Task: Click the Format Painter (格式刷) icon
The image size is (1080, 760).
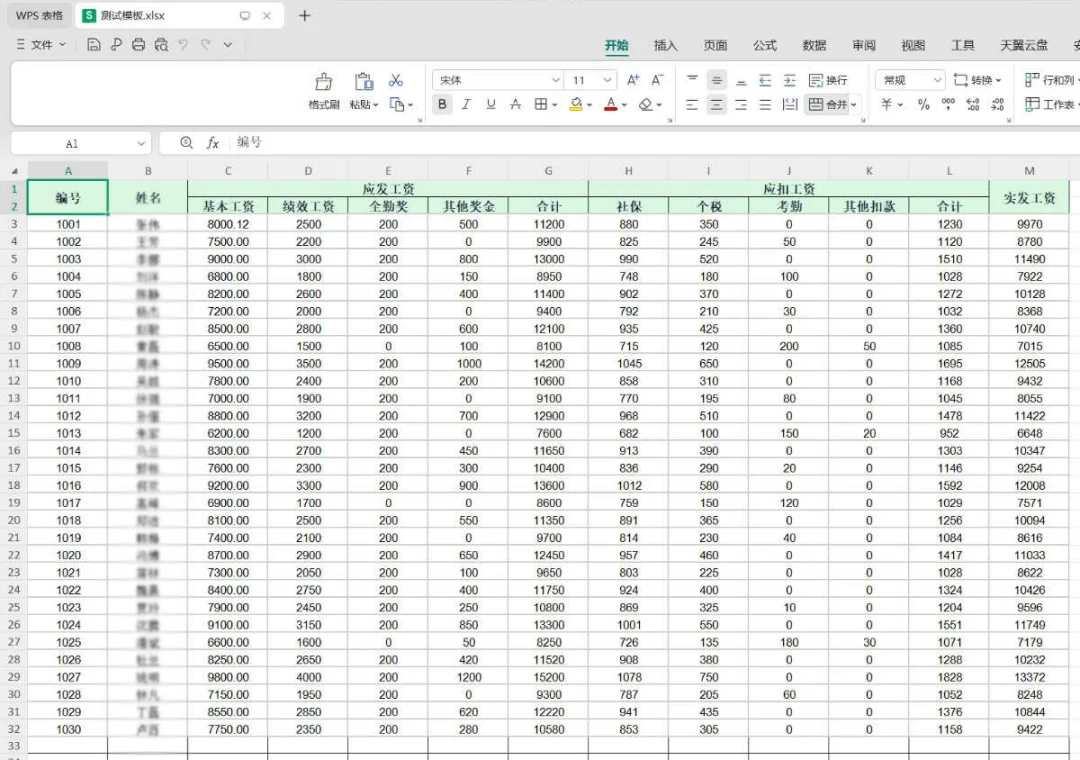Action: click(323, 82)
